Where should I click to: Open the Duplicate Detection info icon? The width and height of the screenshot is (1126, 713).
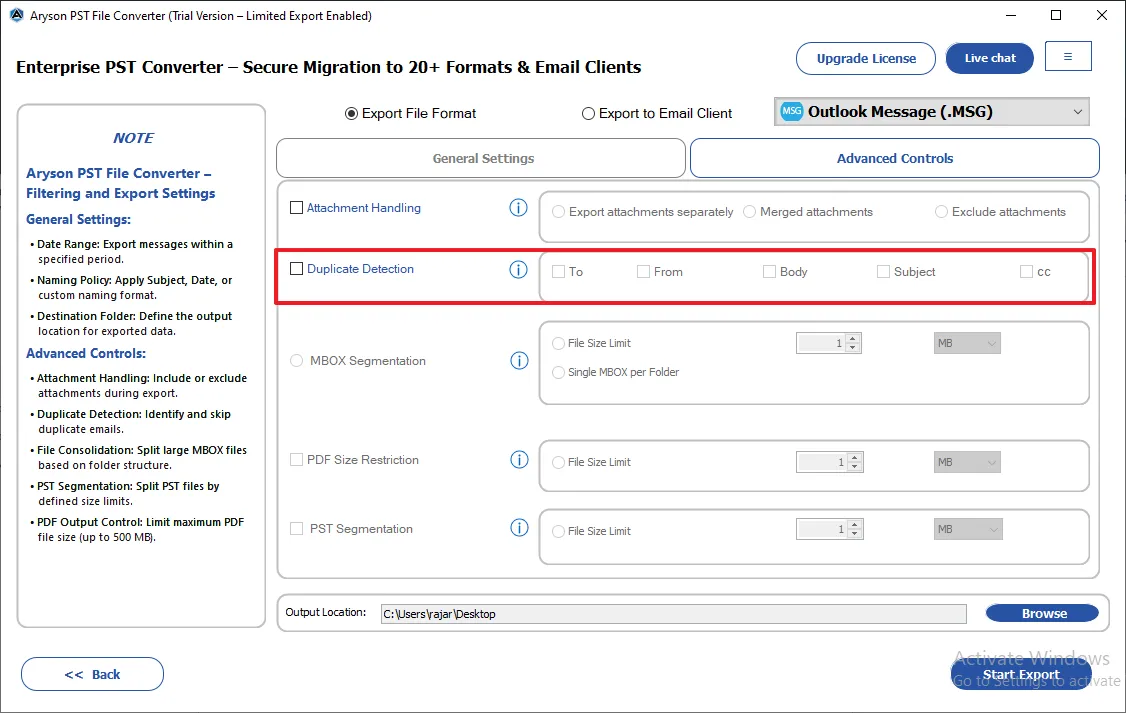coord(518,269)
